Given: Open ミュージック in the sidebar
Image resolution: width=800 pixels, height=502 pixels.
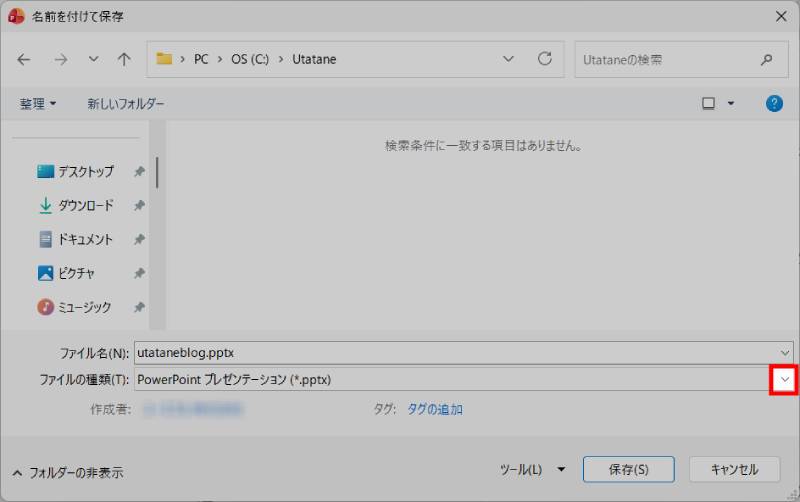Looking at the screenshot, I should 74,307.
